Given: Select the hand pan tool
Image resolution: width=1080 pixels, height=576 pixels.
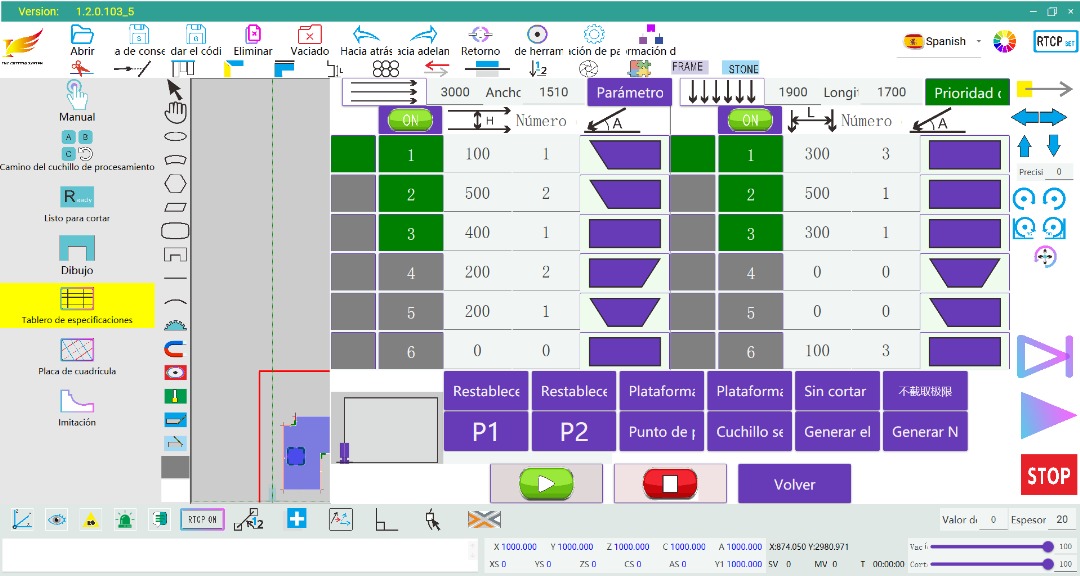Looking at the screenshot, I should click(x=175, y=109).
